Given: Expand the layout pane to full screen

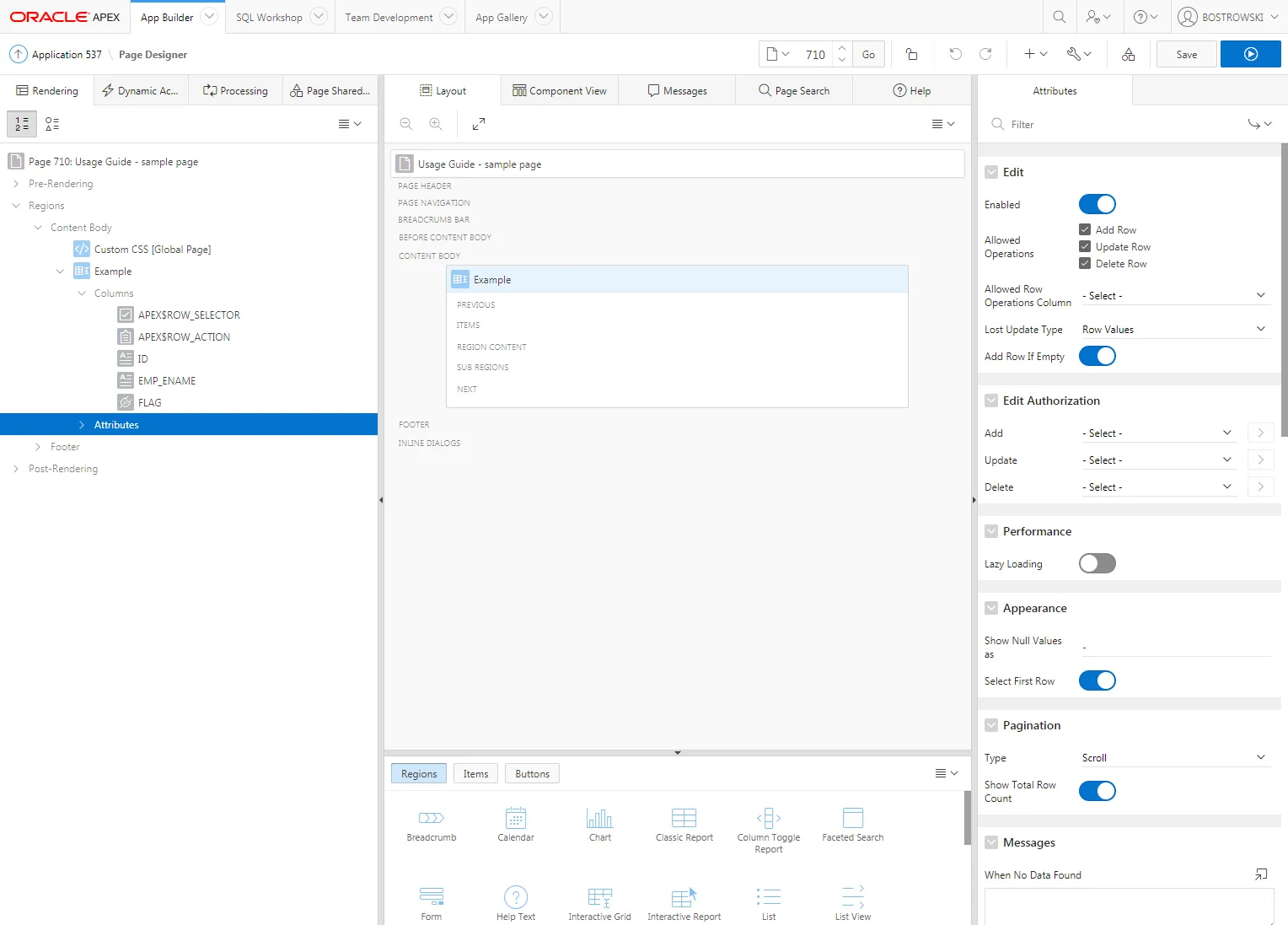Looking at the screenshot, I should [479, 124].
